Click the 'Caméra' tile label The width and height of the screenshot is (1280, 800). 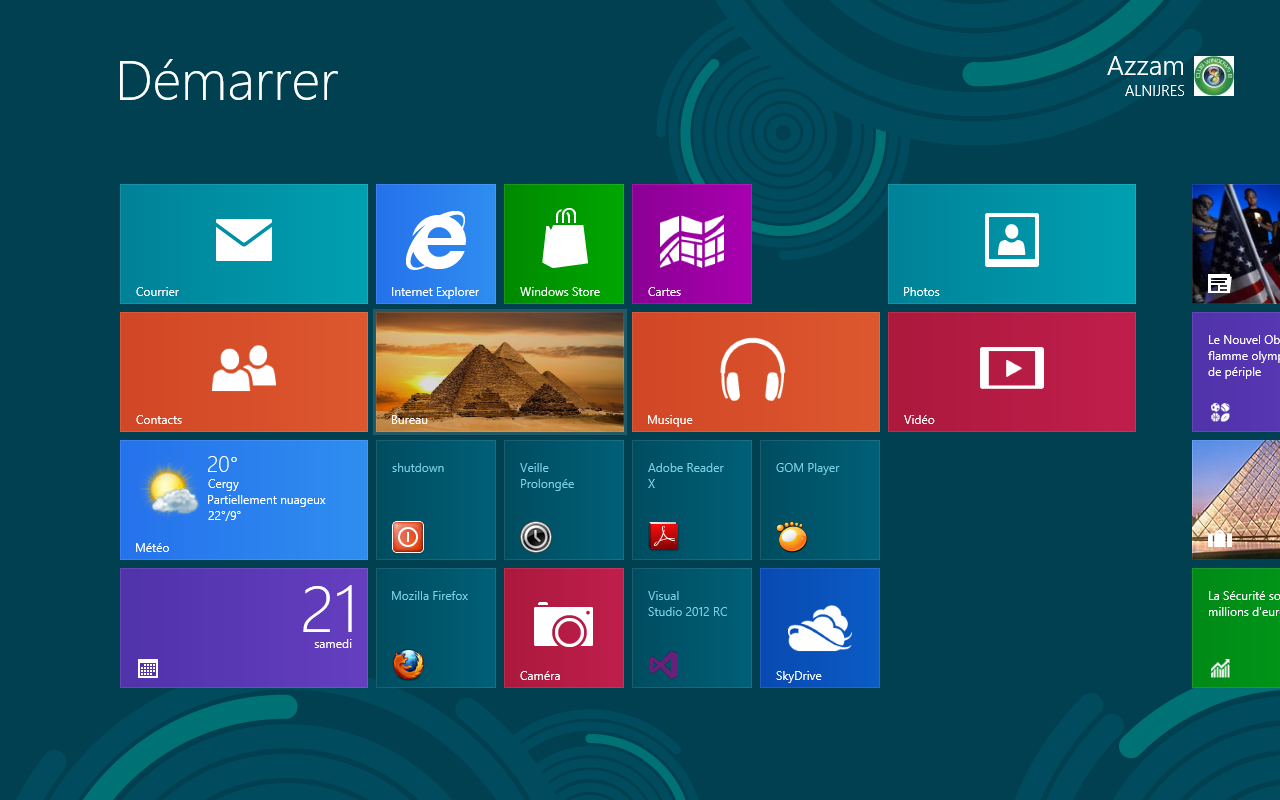540,676
